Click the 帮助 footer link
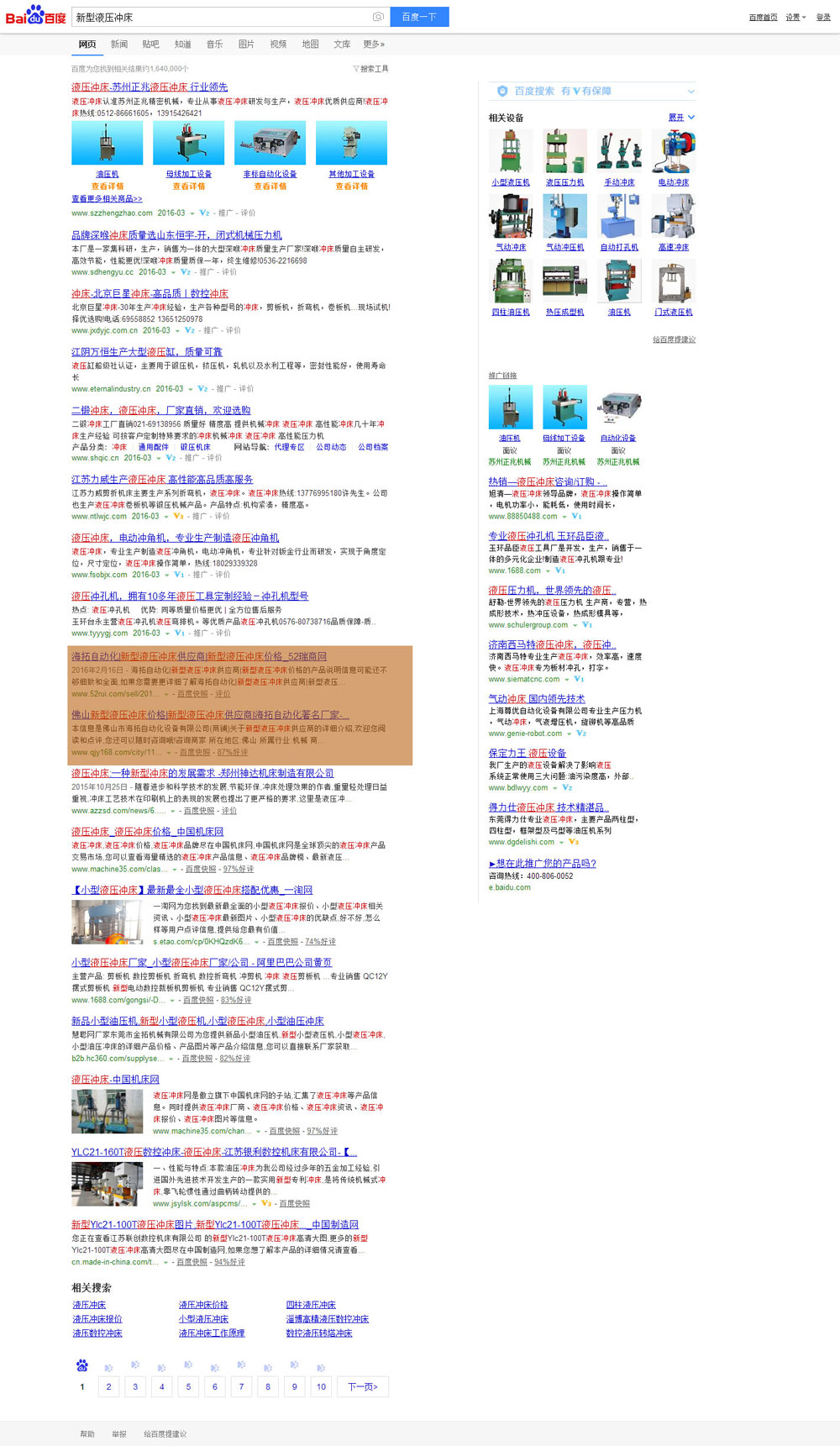 coord(87,1434)
